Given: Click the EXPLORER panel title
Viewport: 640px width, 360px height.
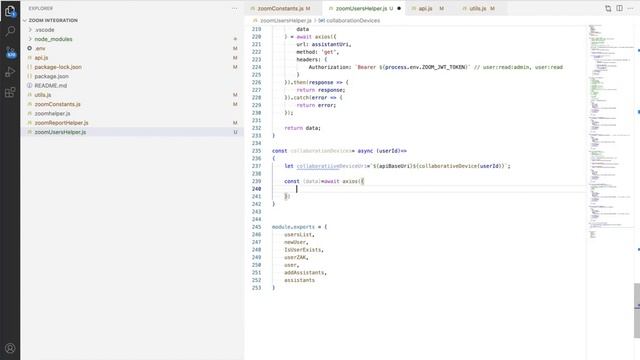Looking at the screenshot, I should pos(40,8).
